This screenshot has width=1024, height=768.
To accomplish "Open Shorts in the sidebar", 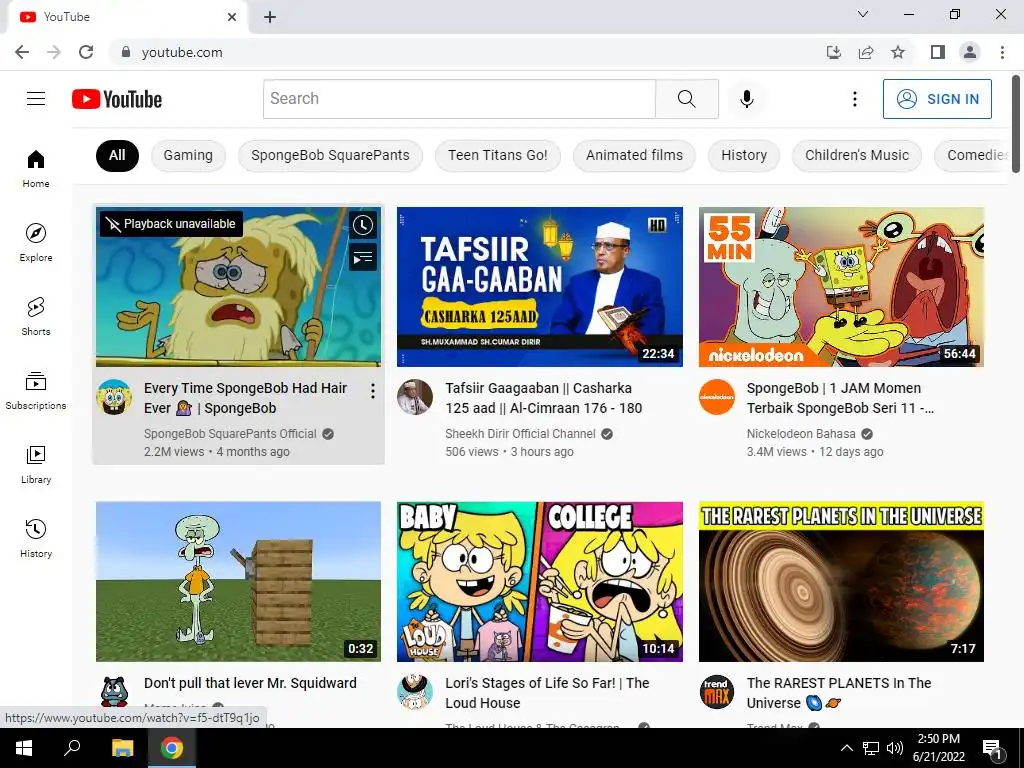I will [x=36, y=316].
